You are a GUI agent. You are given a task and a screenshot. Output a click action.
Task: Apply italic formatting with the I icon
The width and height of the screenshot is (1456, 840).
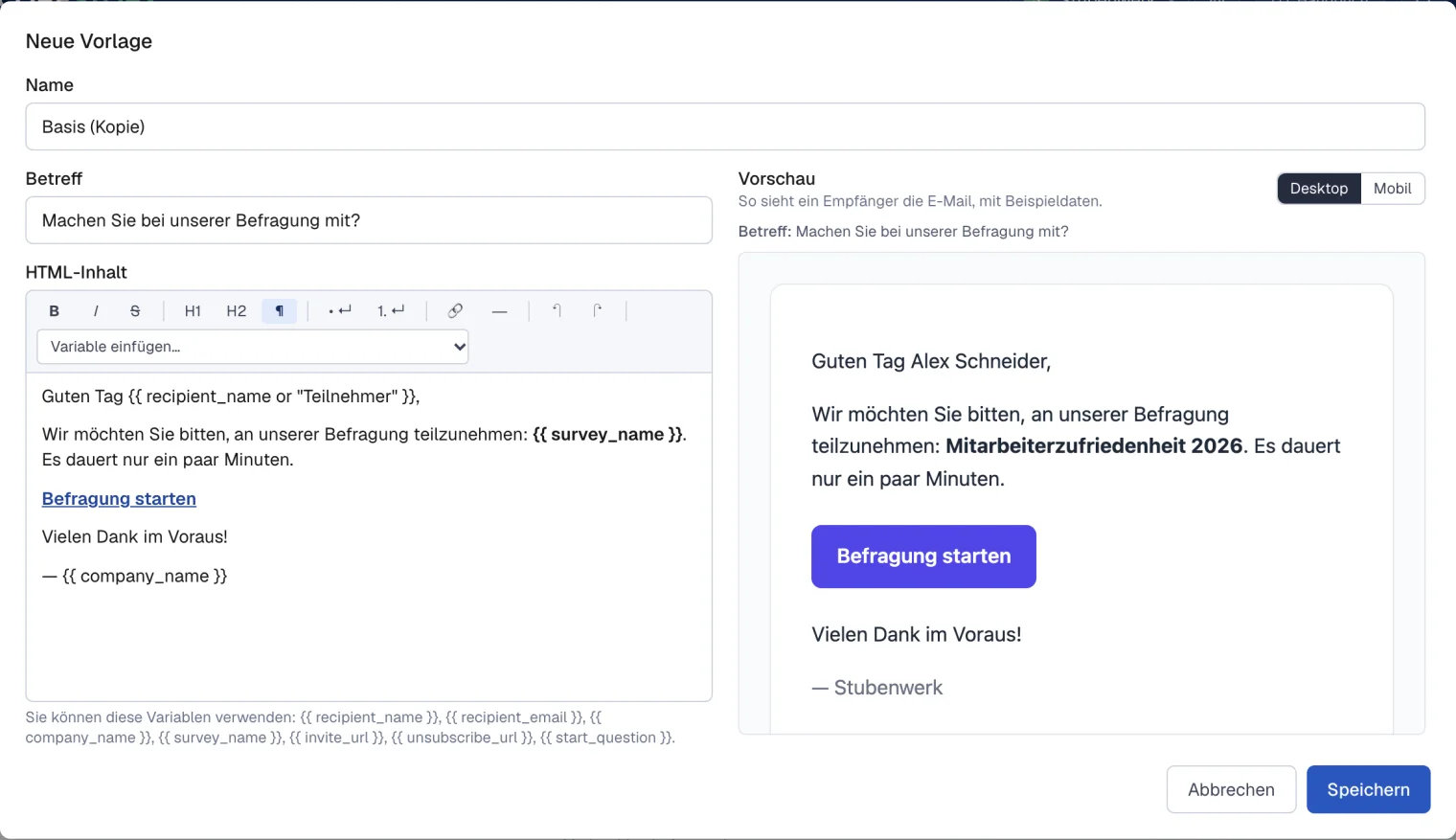pos(95,311)
